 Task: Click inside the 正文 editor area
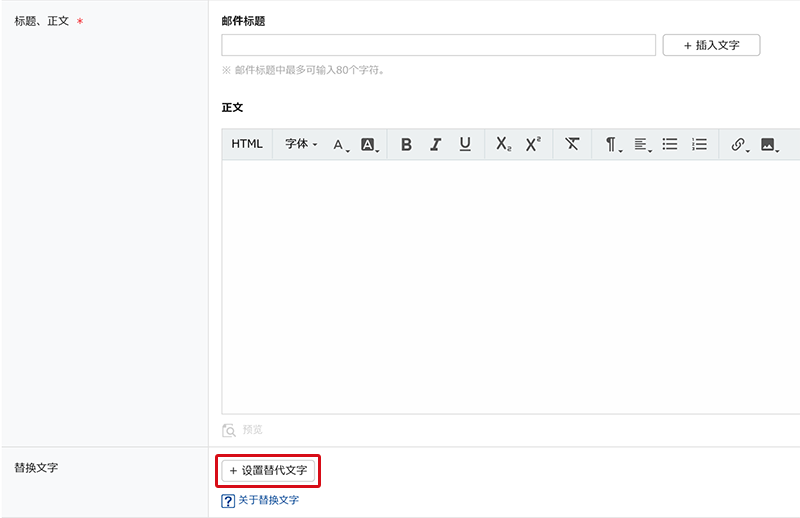coord(510,287)
